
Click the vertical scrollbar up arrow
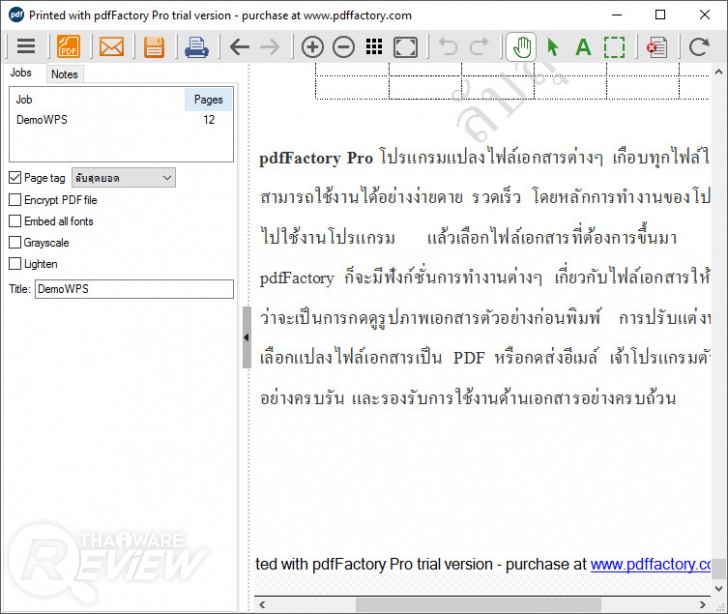point(719,72)
